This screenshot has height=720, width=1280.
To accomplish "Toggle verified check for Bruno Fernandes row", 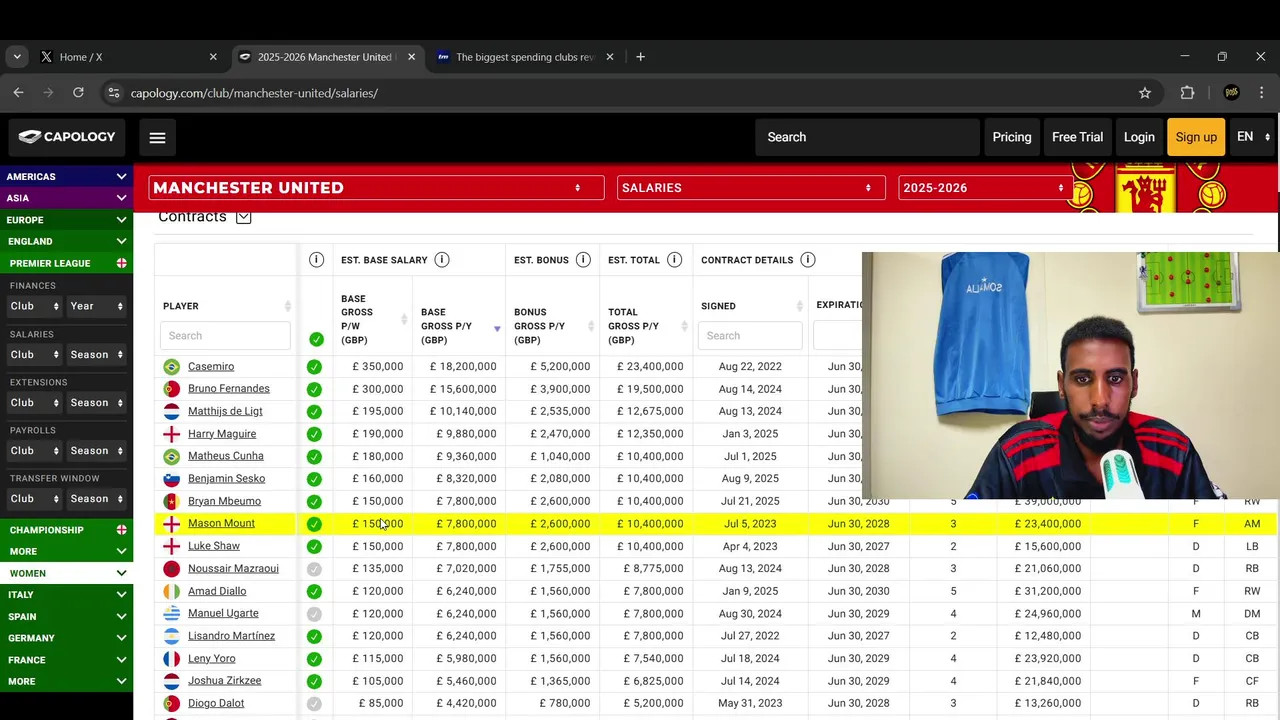I will [314, 389].
